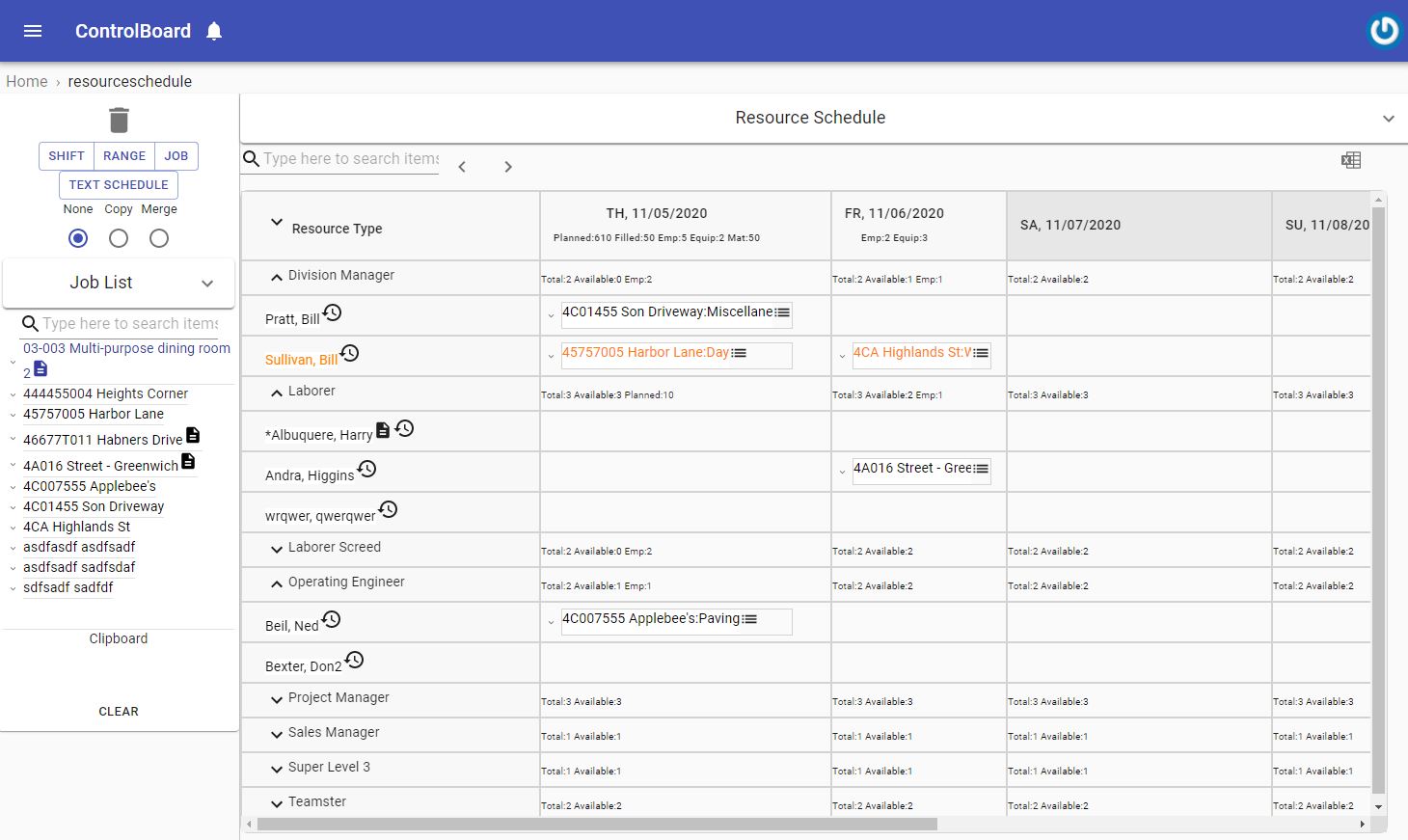This screenshot has width=1408, height=840.
Task: Select the None radio button
Action: [78, 238]
